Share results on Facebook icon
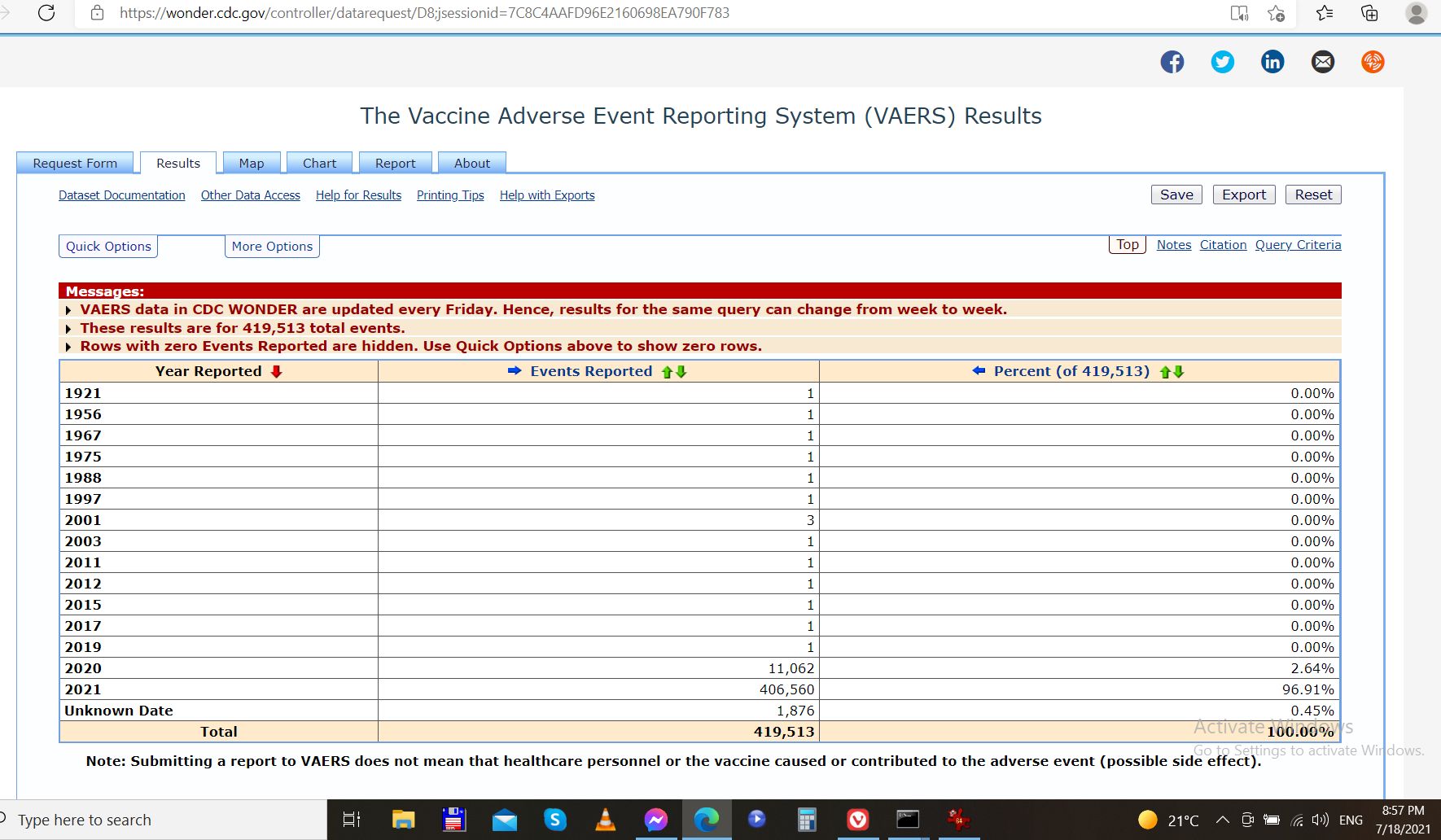The image size is (1441, 840). click(1172, 62)
